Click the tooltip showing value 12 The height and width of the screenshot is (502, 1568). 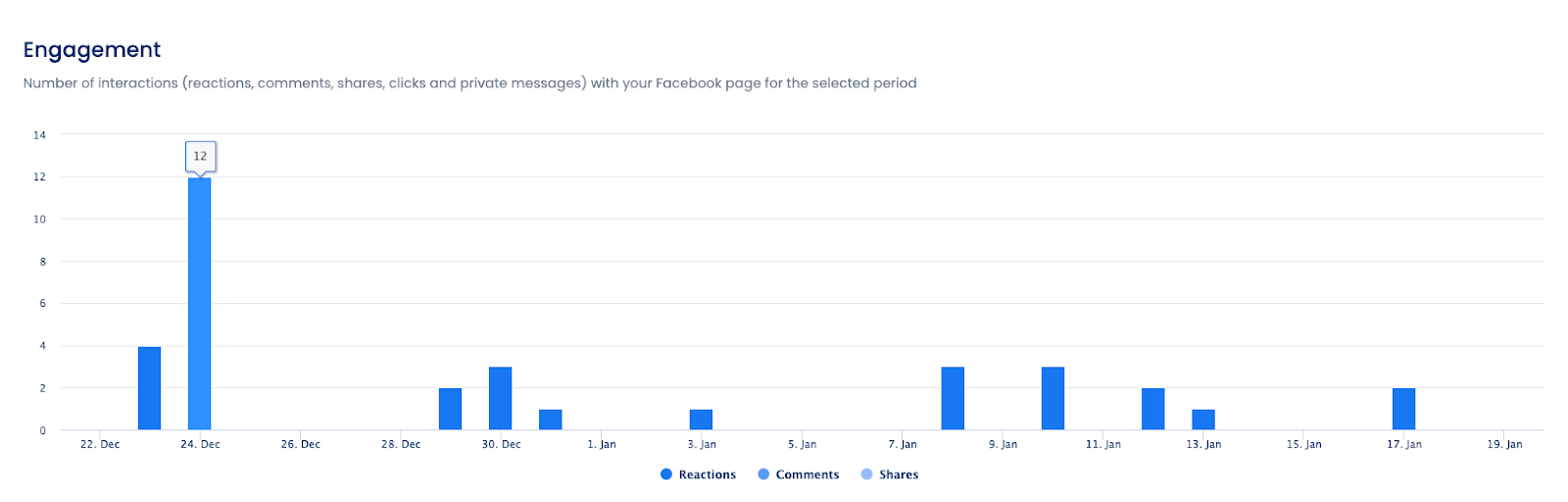[200, 156]
